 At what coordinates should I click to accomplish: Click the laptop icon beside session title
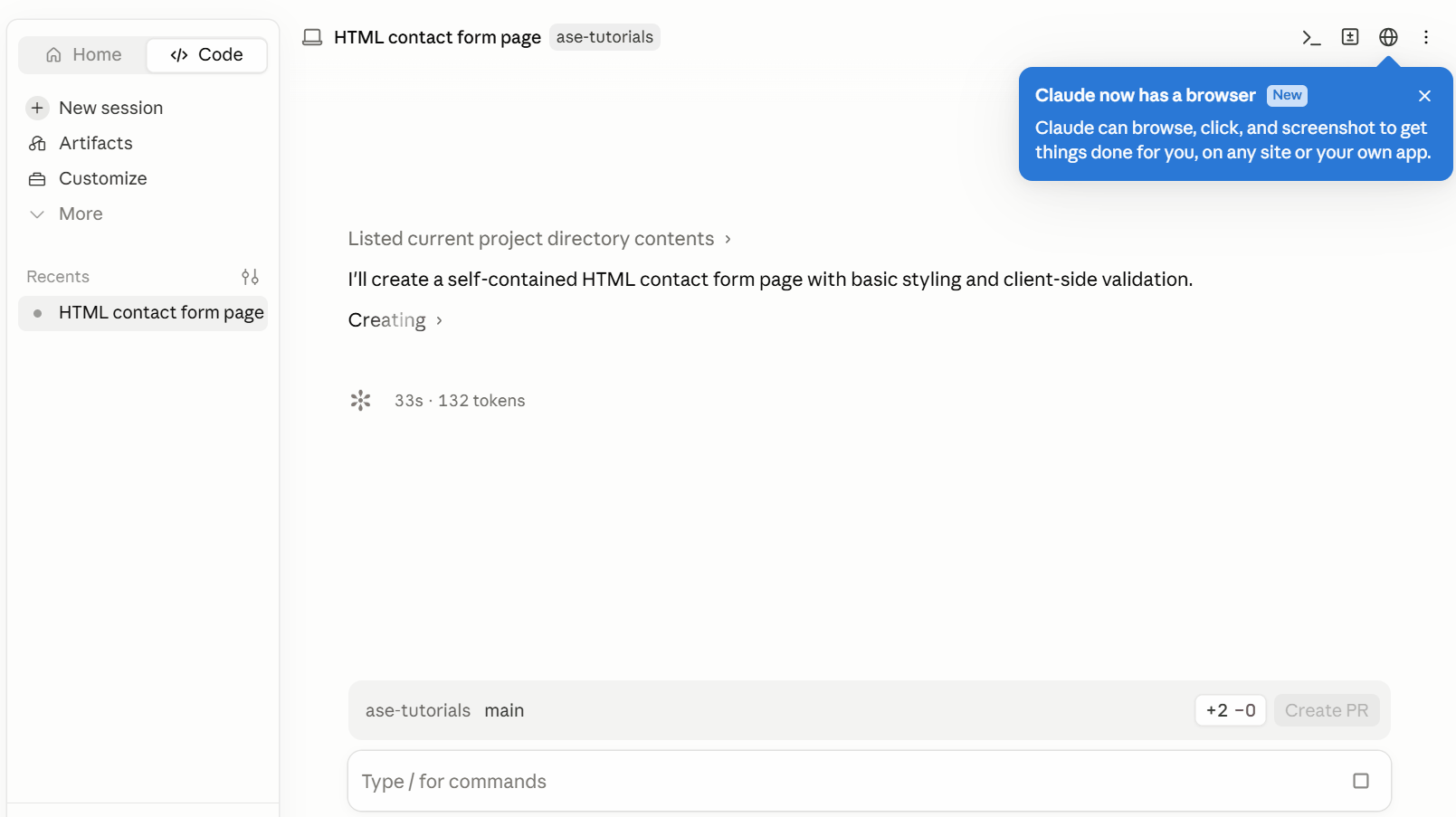(x=312, y=37)
